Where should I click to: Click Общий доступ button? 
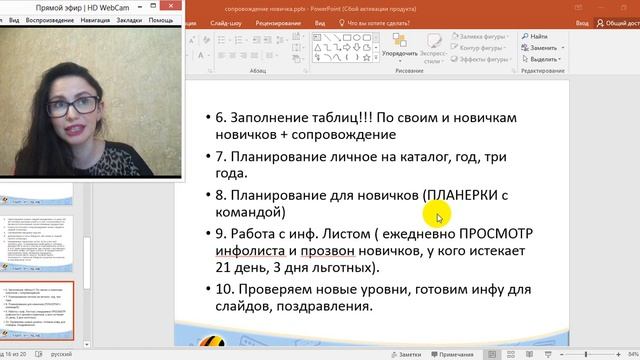[618, 23]
